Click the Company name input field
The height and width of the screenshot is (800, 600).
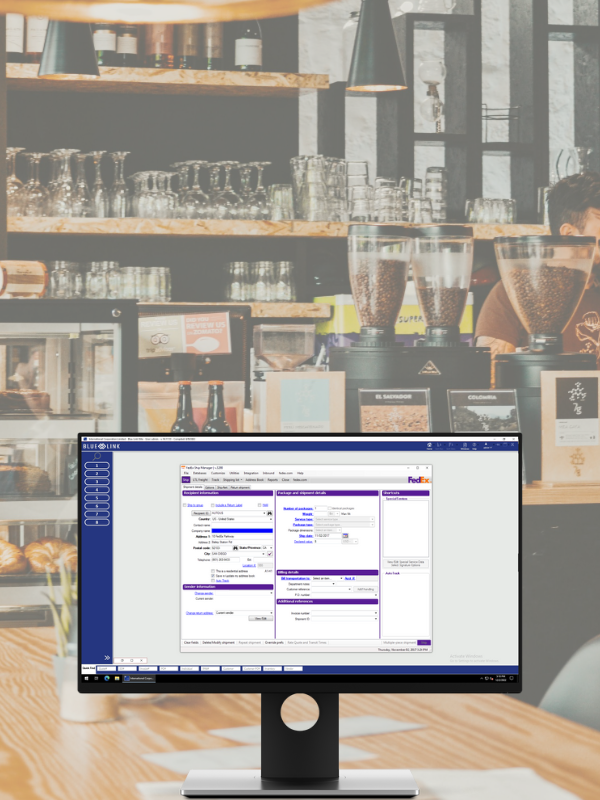click(241, 530)
